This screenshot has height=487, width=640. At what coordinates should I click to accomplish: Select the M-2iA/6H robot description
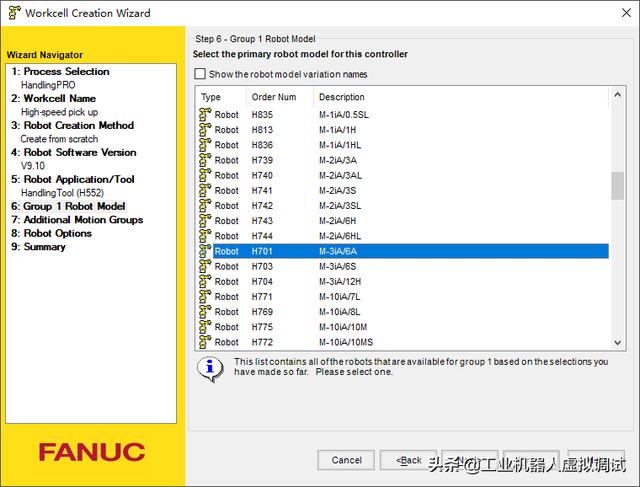tap(338, 221)
